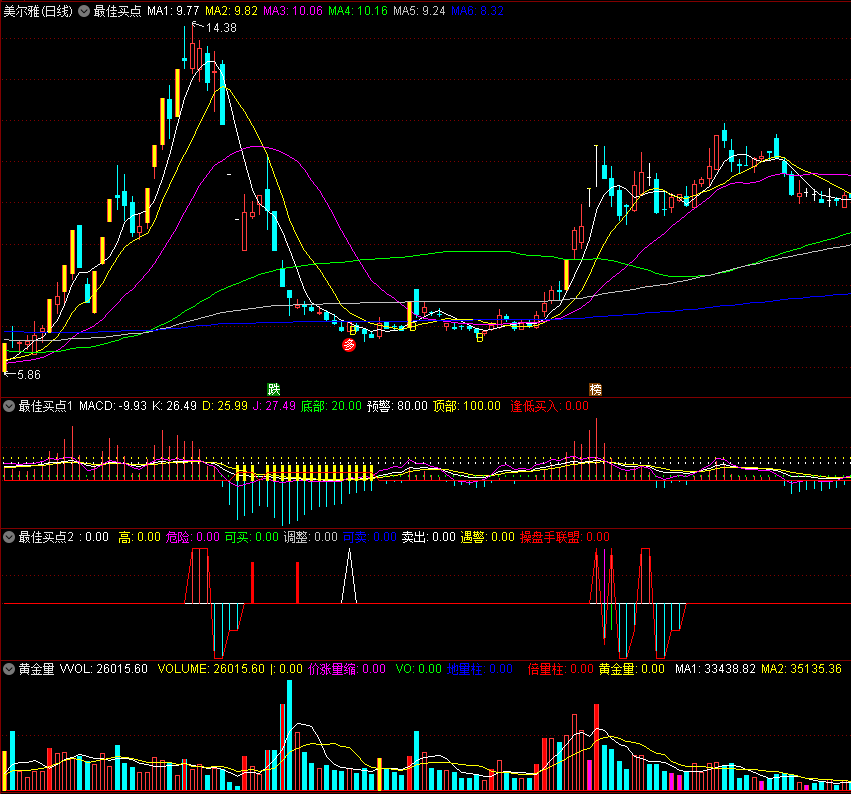Open the 黄金量 volume indicator dropdown arrow

[9, 669]
